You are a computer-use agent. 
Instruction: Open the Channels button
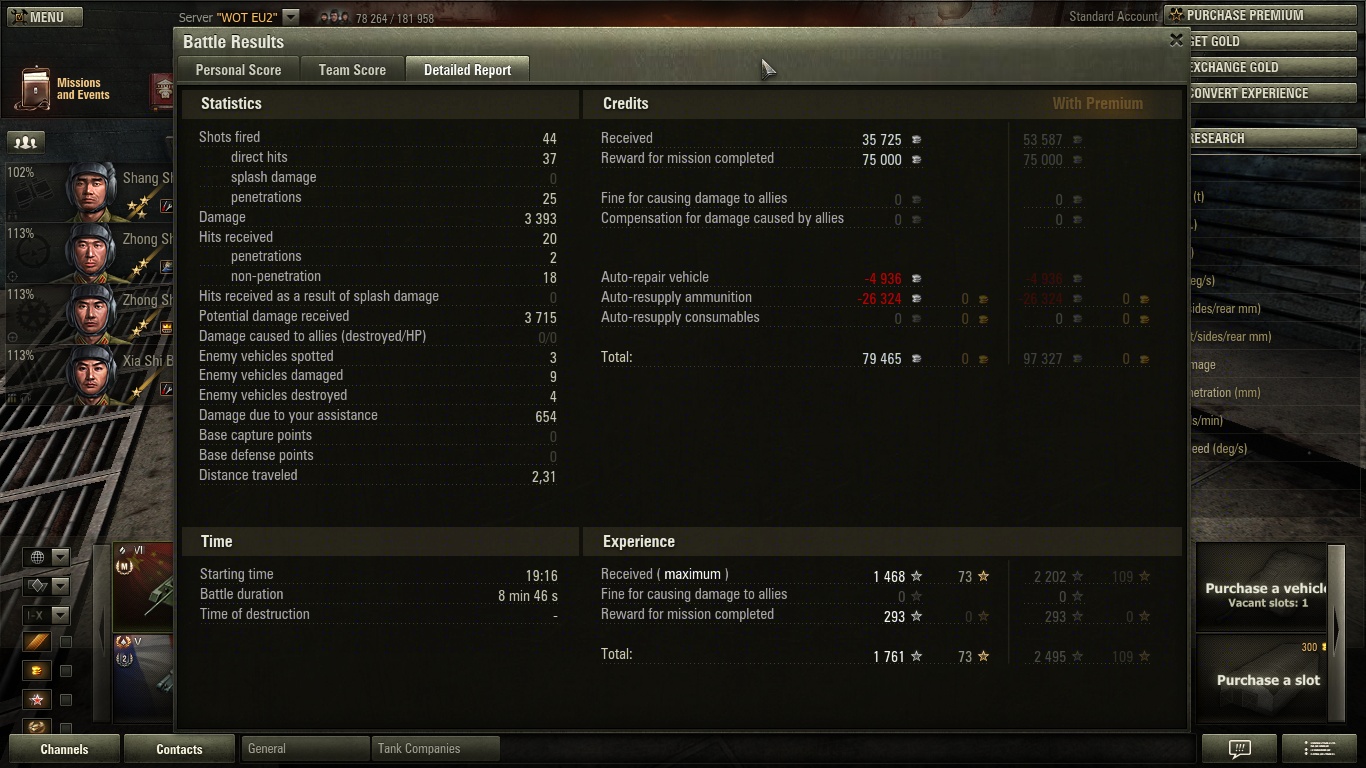coord(64,748)
